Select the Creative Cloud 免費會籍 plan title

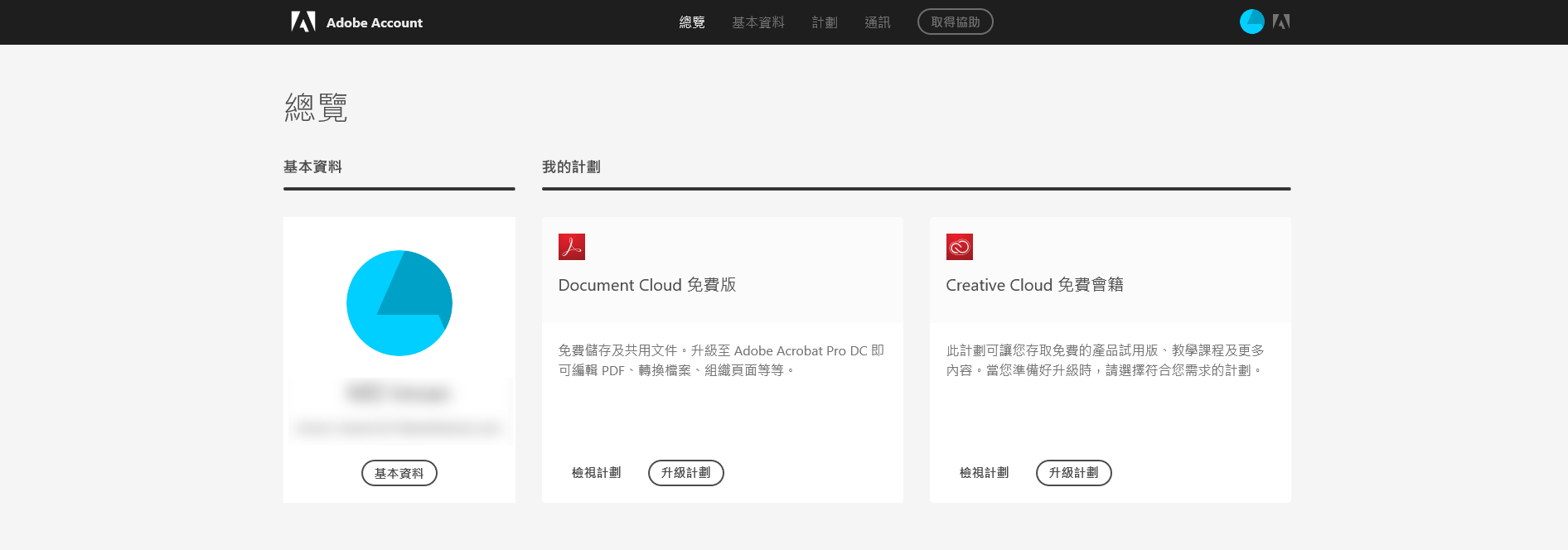[x=1034, y=285]
